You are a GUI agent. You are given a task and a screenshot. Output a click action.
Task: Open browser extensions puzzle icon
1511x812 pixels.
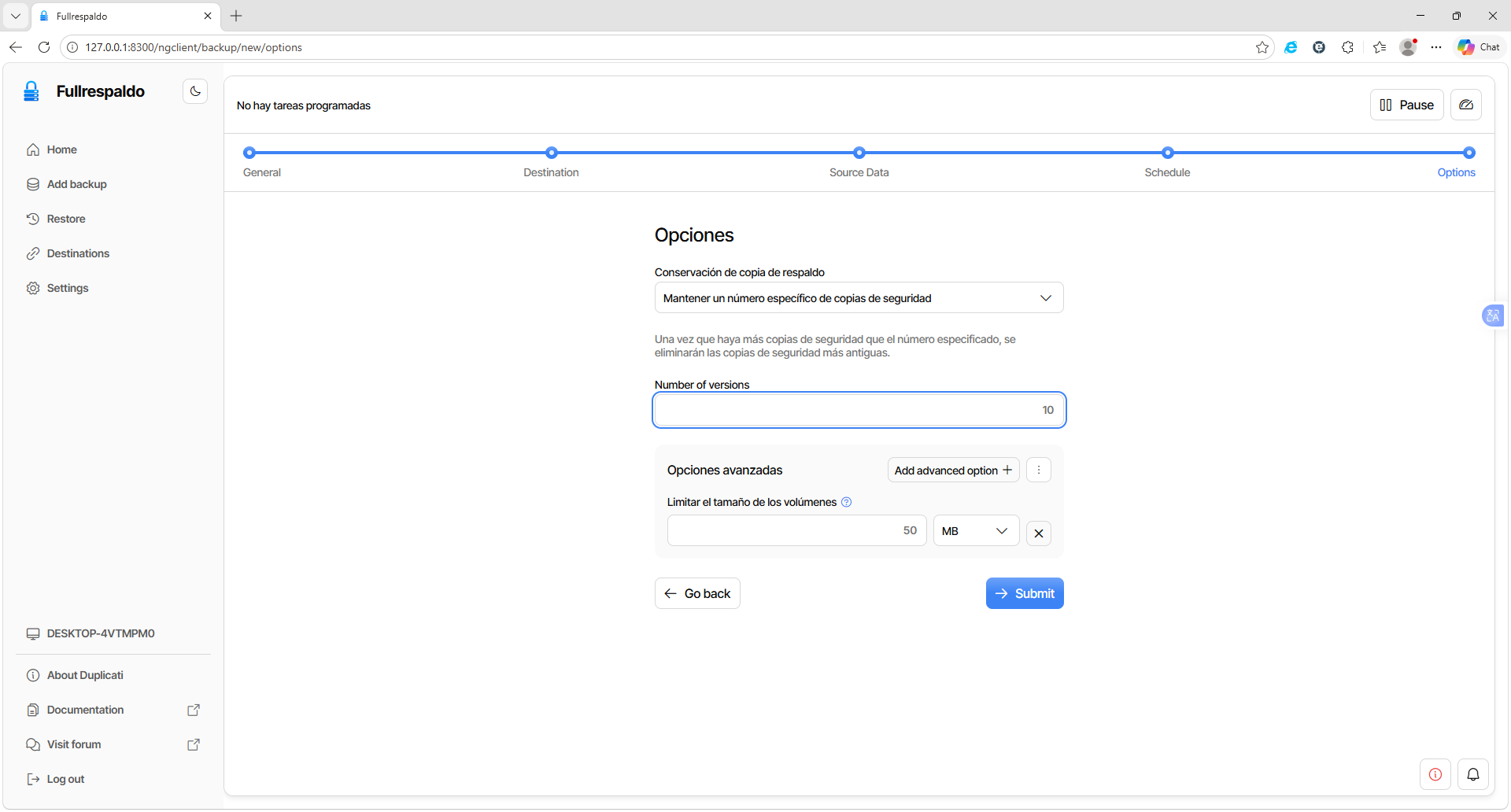(1347, 47)
